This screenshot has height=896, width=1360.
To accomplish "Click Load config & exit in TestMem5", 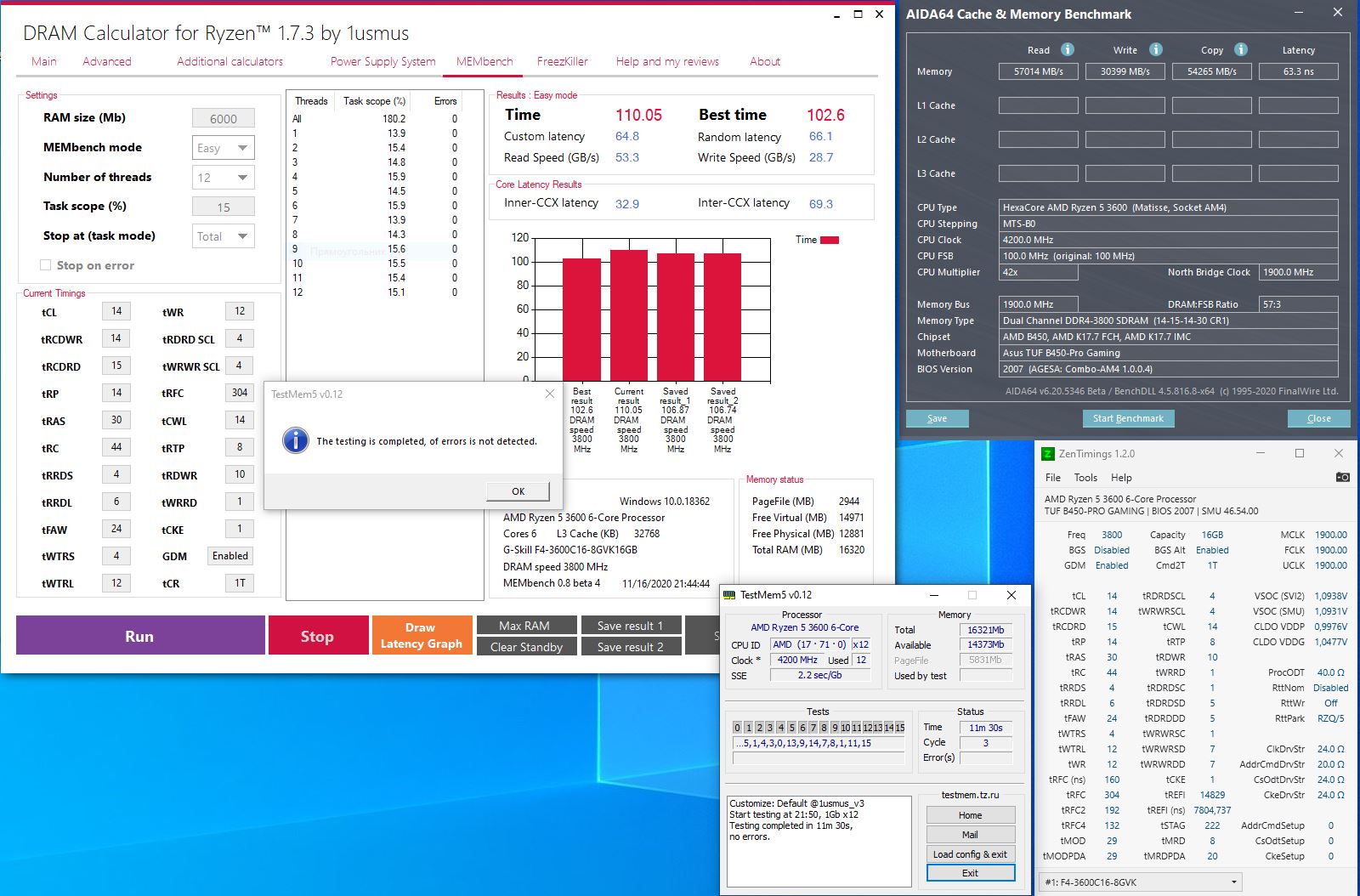I will (x=971, y=854).
